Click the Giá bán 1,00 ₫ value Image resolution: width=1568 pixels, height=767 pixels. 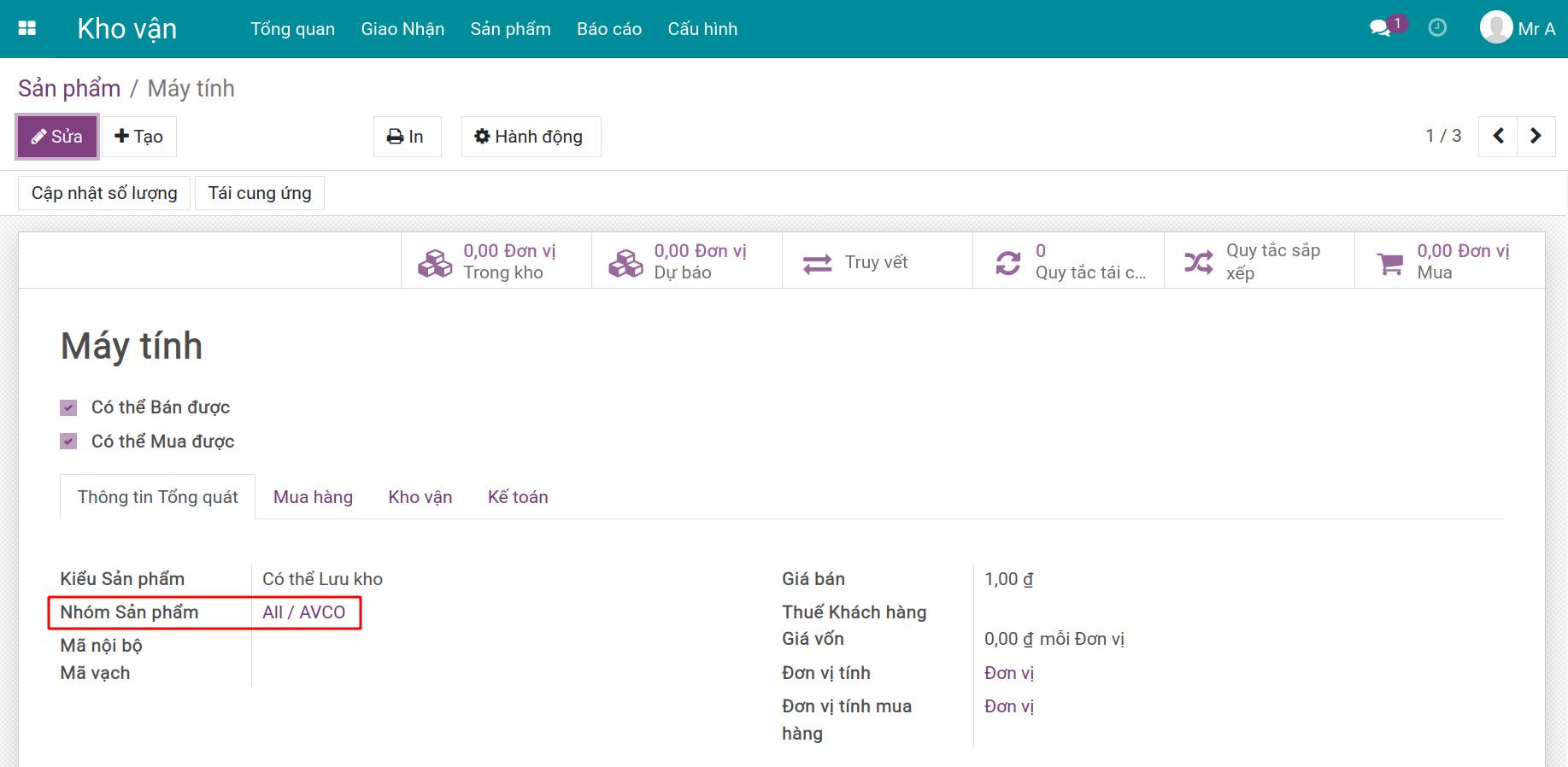pos(1008,579)
